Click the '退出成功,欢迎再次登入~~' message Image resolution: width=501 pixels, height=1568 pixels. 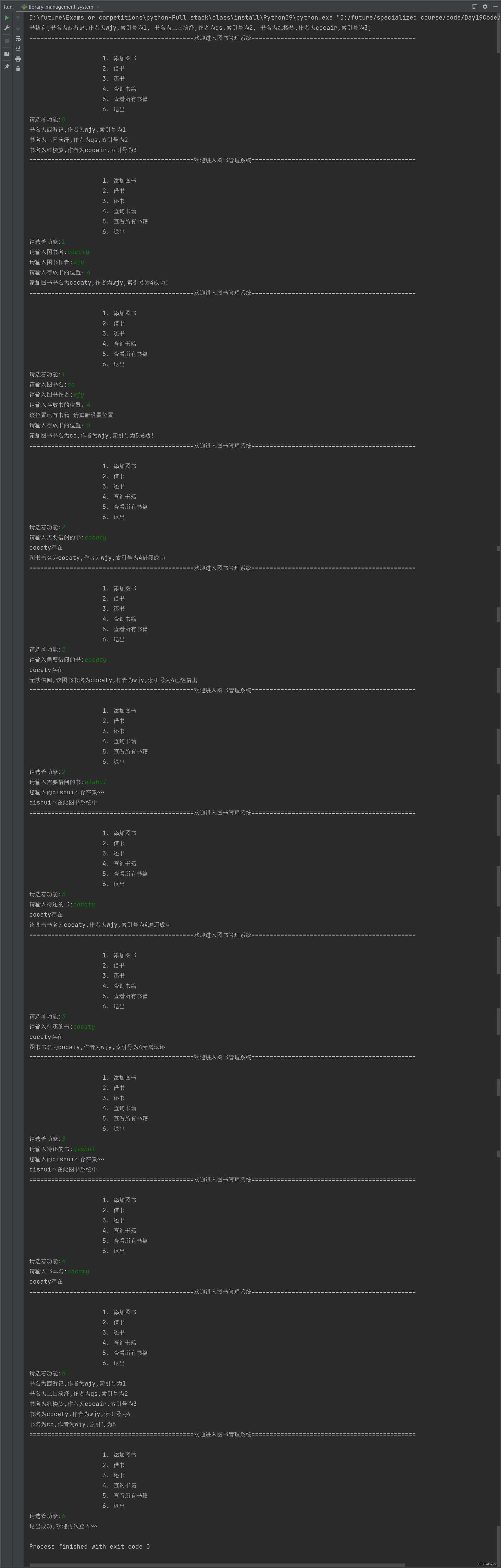(63, 1526)
